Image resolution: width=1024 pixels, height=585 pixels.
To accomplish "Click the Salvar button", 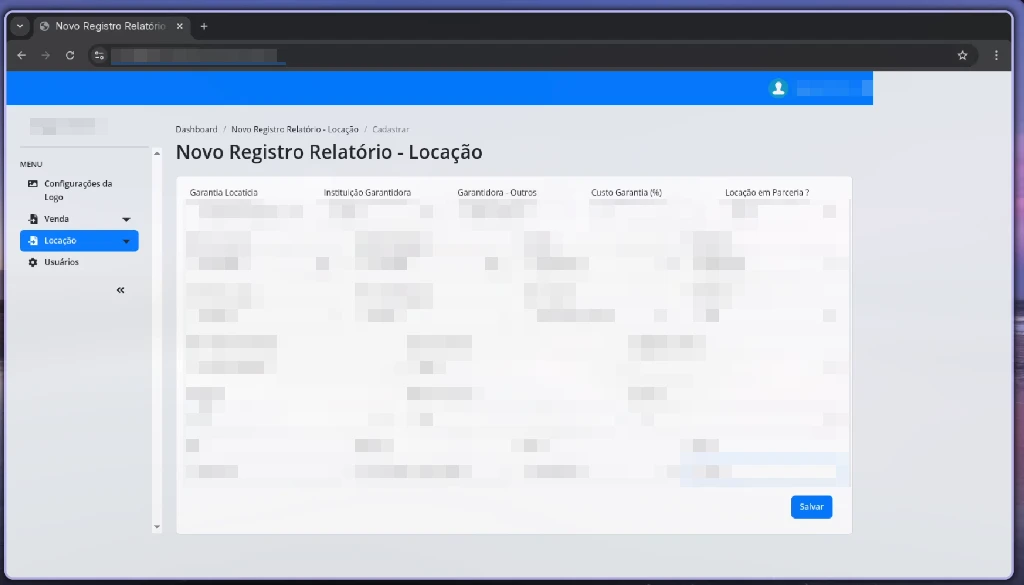I will (811, 507).
